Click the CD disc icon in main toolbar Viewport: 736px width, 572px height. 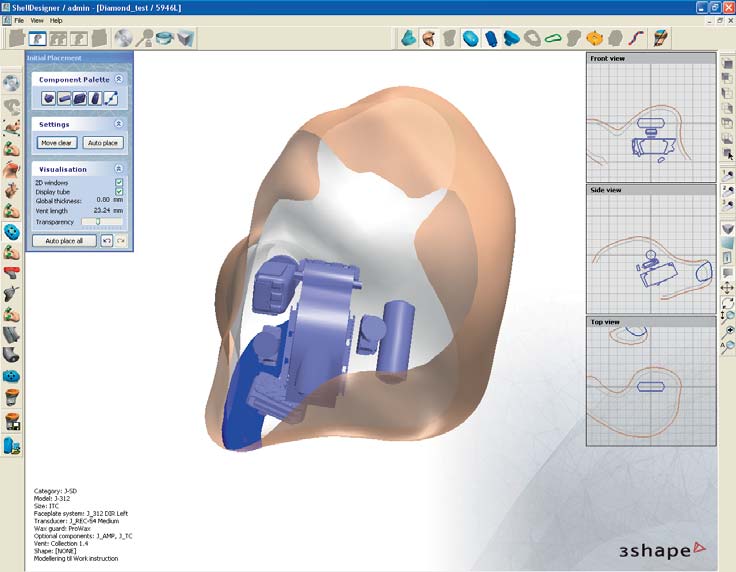123,38
